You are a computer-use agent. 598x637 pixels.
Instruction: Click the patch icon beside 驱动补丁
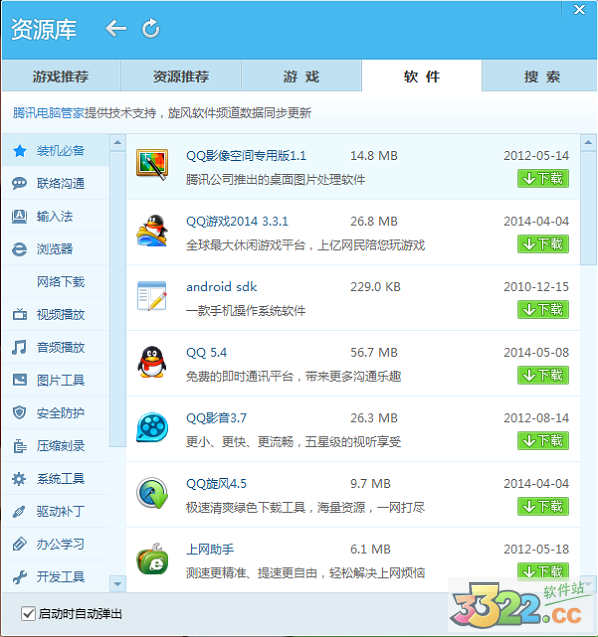pos(20,511)
